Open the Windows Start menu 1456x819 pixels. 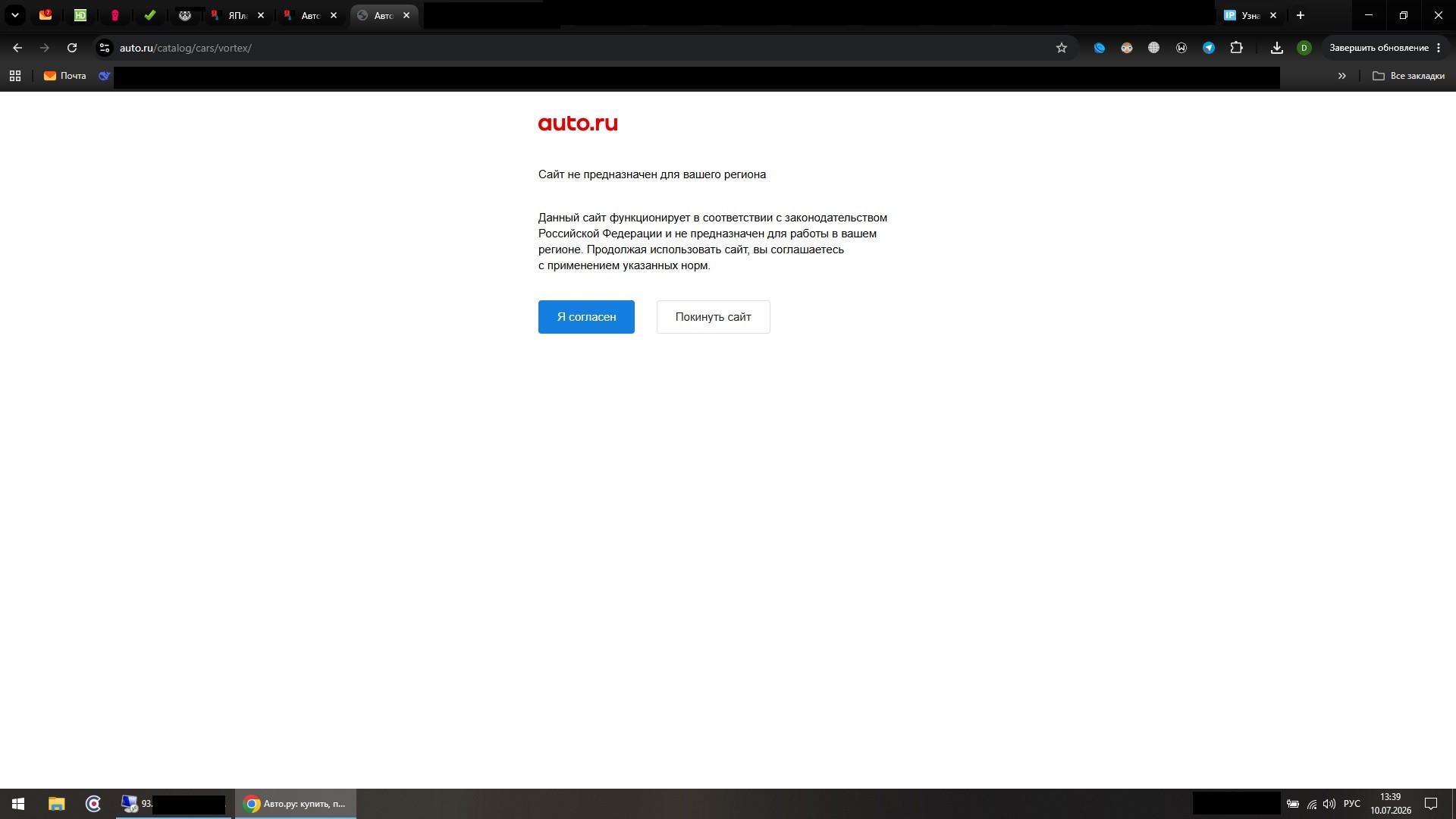click(18, 804)
